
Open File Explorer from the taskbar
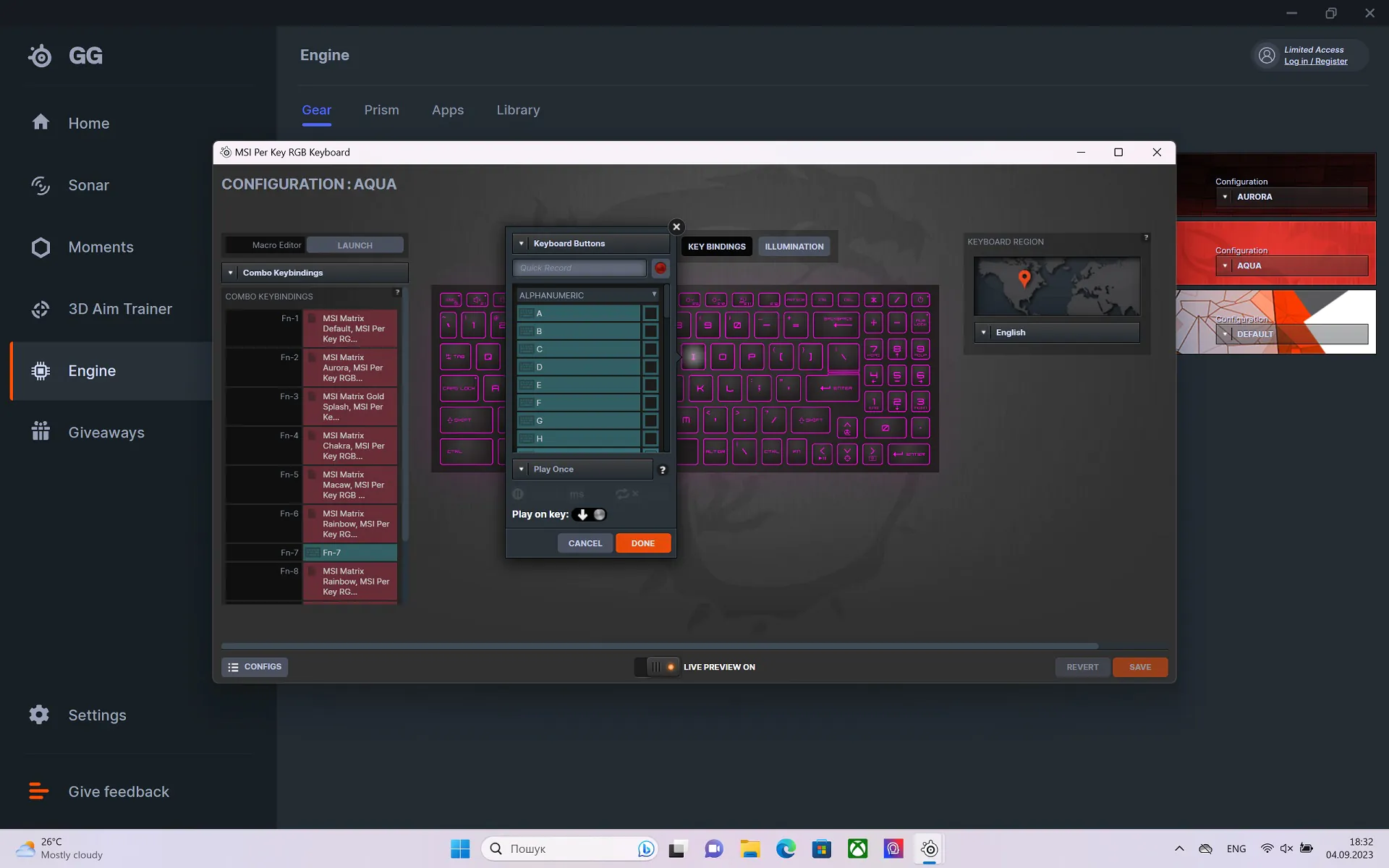(x=750, y=848)
